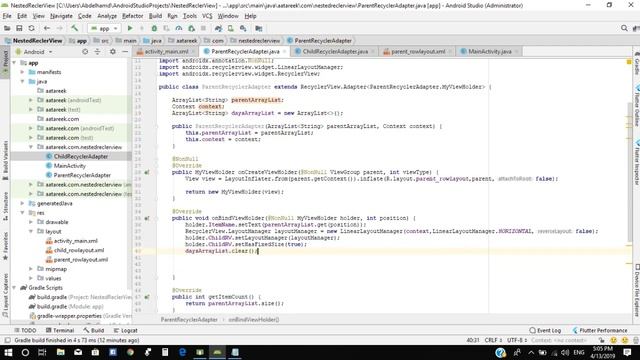
Task: Open Flutter Performance tool window
Action: click(599, 330)
